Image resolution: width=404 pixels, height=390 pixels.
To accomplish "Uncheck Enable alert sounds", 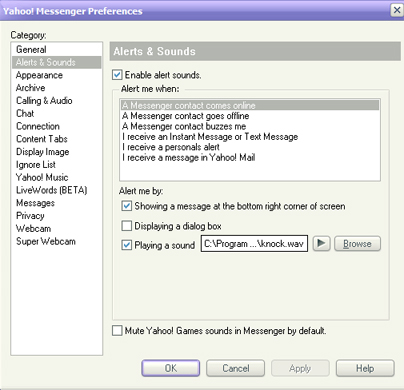I will point(117,75).
